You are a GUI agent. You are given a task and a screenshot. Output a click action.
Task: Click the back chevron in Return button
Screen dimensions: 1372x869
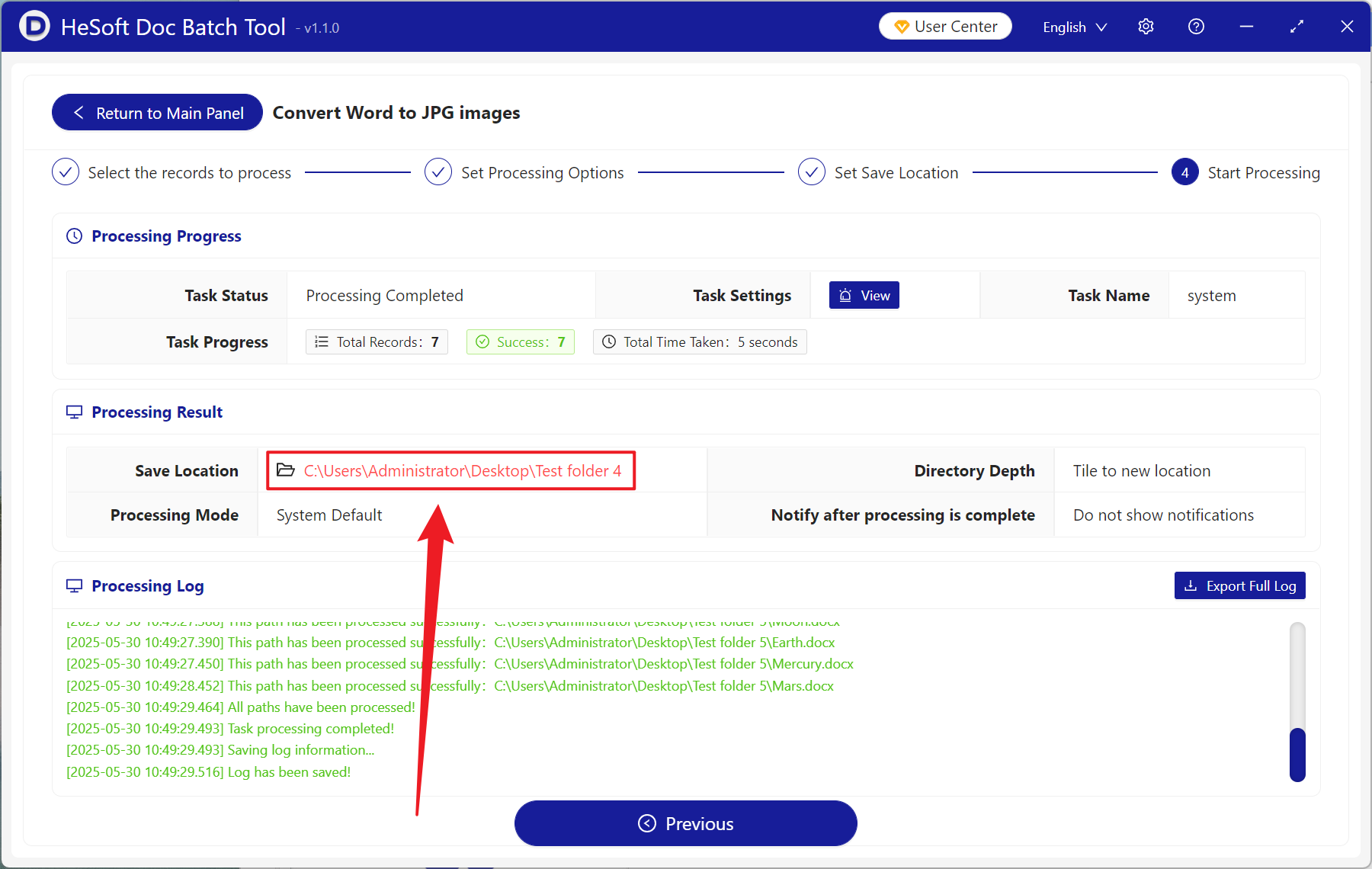79,113
